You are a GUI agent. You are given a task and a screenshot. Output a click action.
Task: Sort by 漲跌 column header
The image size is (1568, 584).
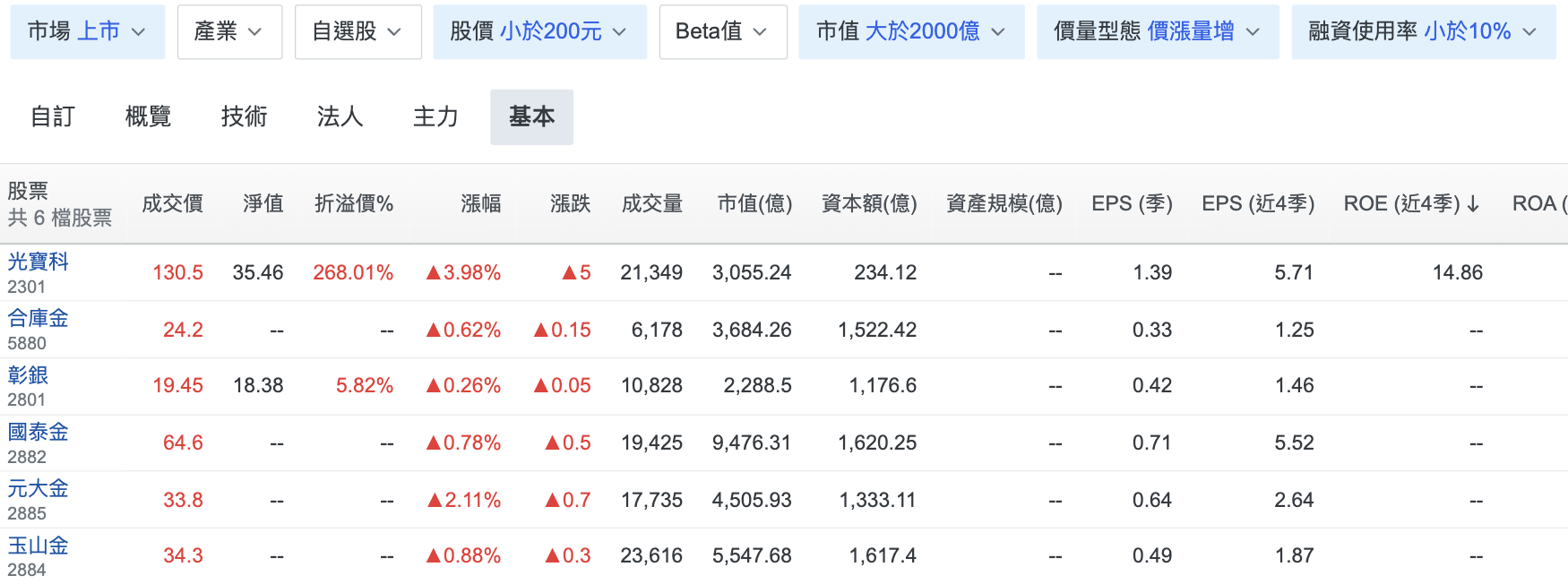point(571,204)
